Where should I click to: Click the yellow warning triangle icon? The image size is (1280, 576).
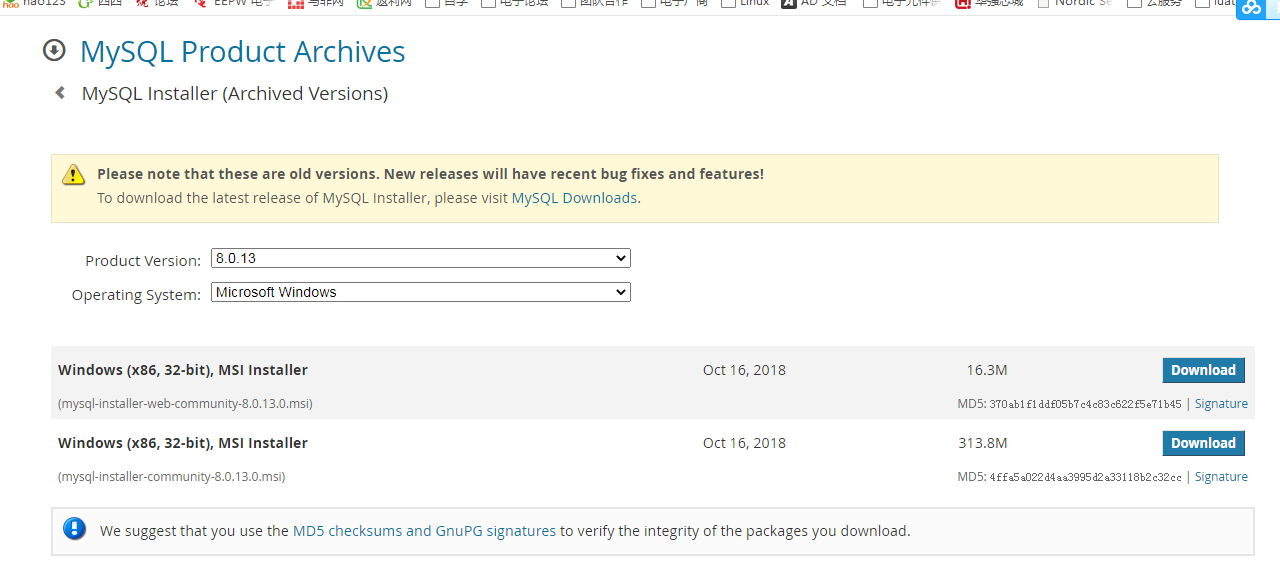click(74, 175)
